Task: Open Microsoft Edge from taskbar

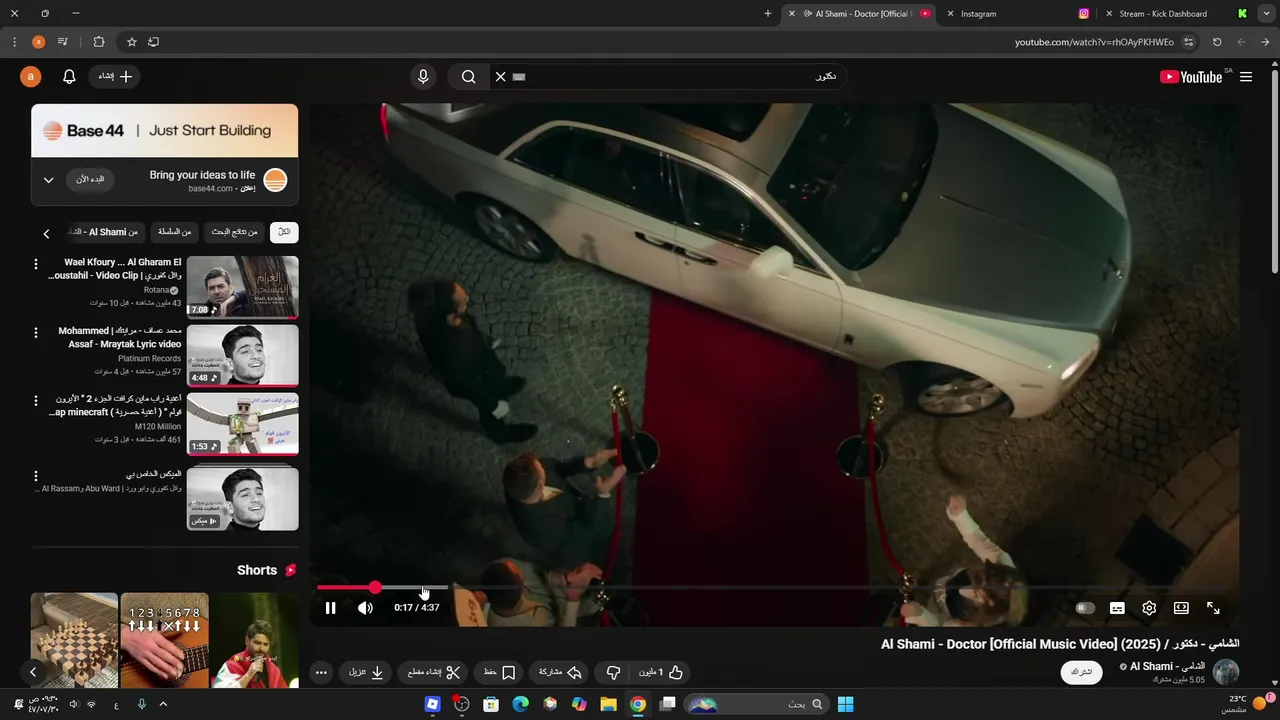Action: tap(521, 704)
